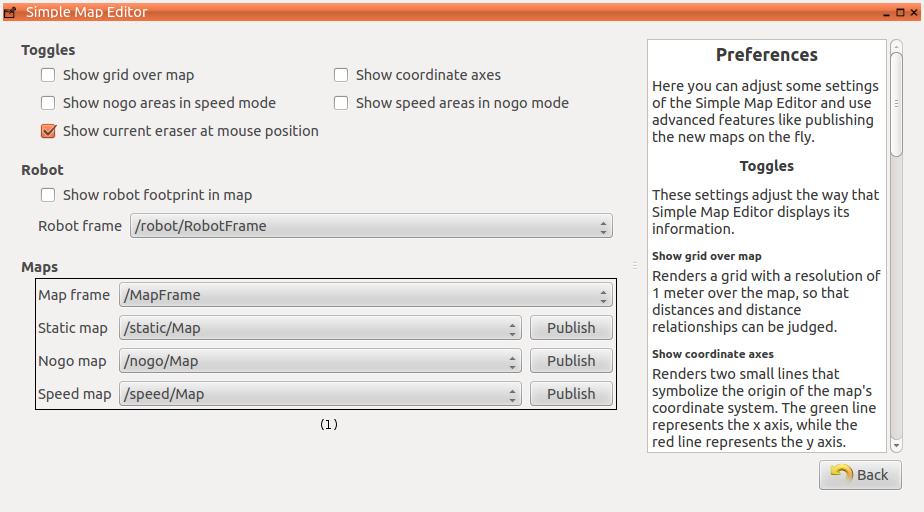
Task: Expand the Nogo map topic dropdown
Action: 320,361
